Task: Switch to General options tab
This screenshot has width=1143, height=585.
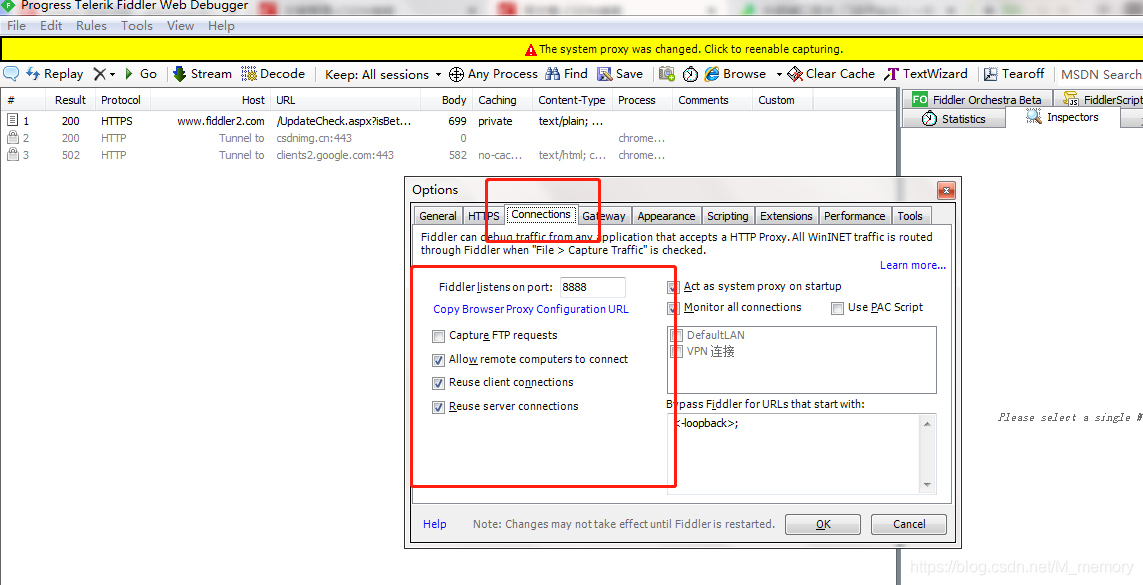Action: tap(438, 216)
